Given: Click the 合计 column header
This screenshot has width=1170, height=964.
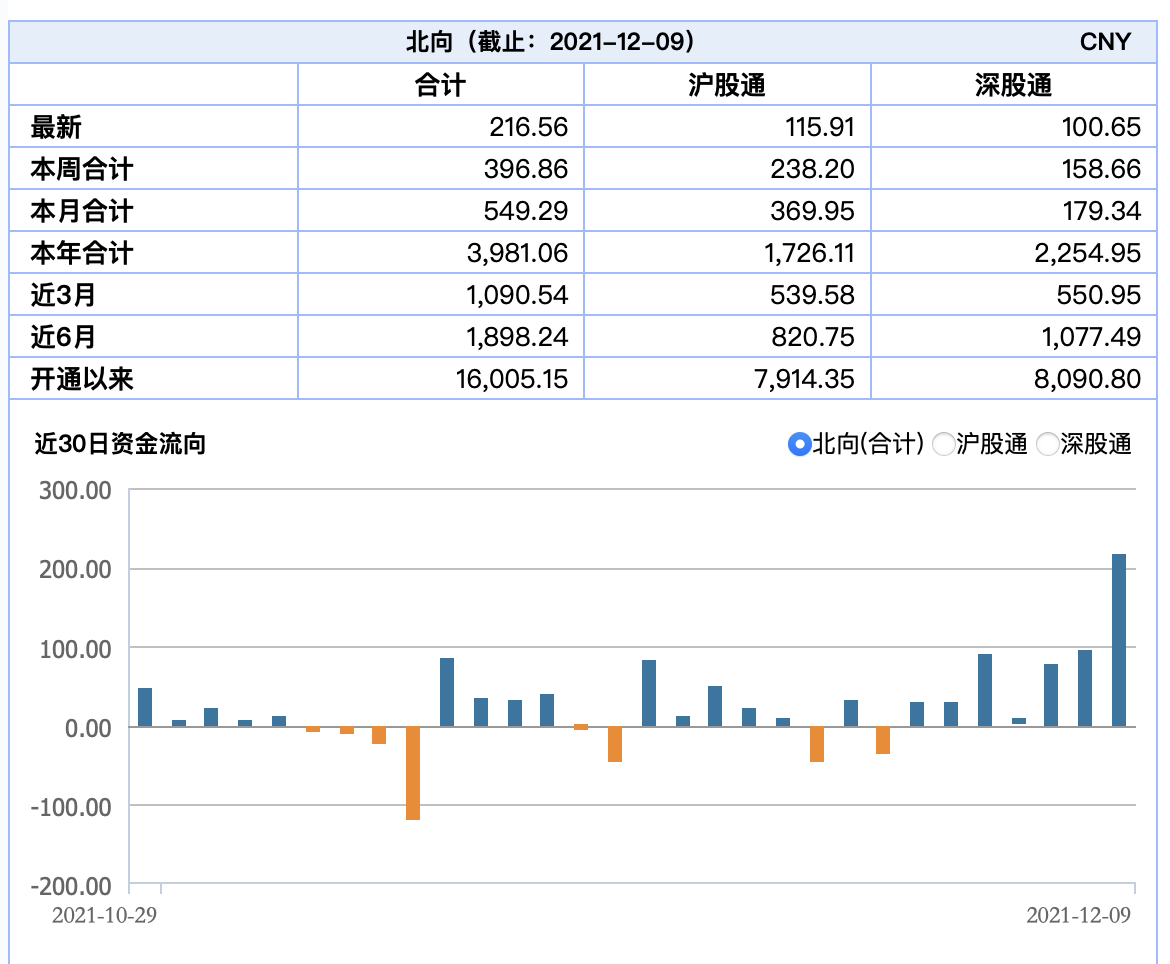Looking at the screenshot, I should tap(440, 85).
